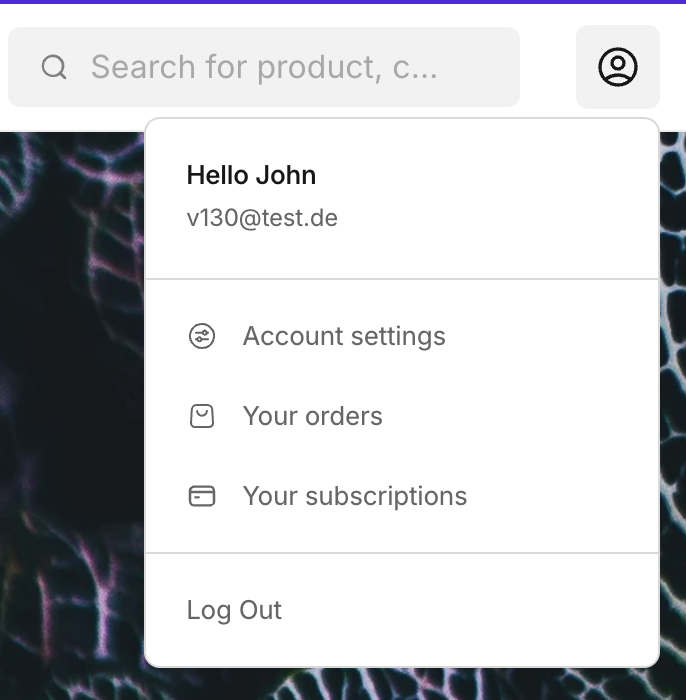Screen dimensions: 686x700
Task: Log Out of the account
Action: pyautogui.click(x=234, y=610)
